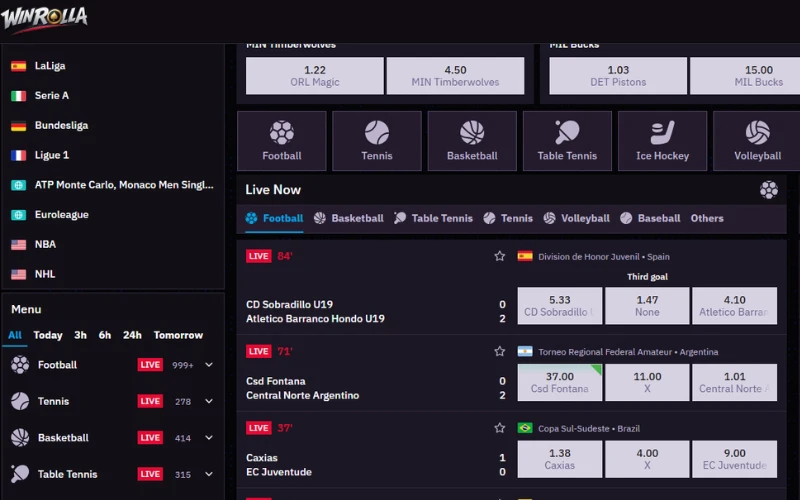
Task: Open the Table Tennis sport tile
Action: pos(567,141)
